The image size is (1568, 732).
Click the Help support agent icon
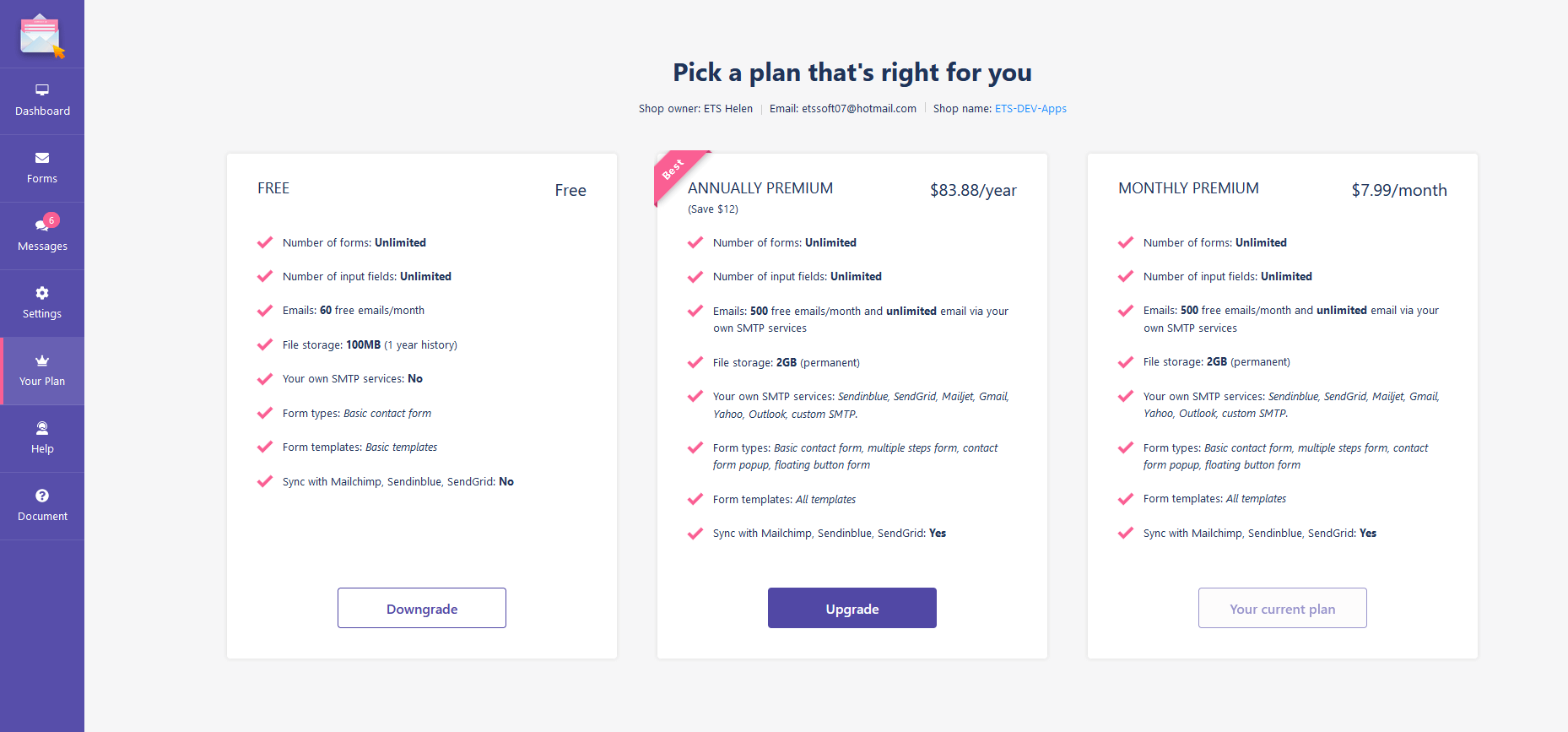[42, 428]
